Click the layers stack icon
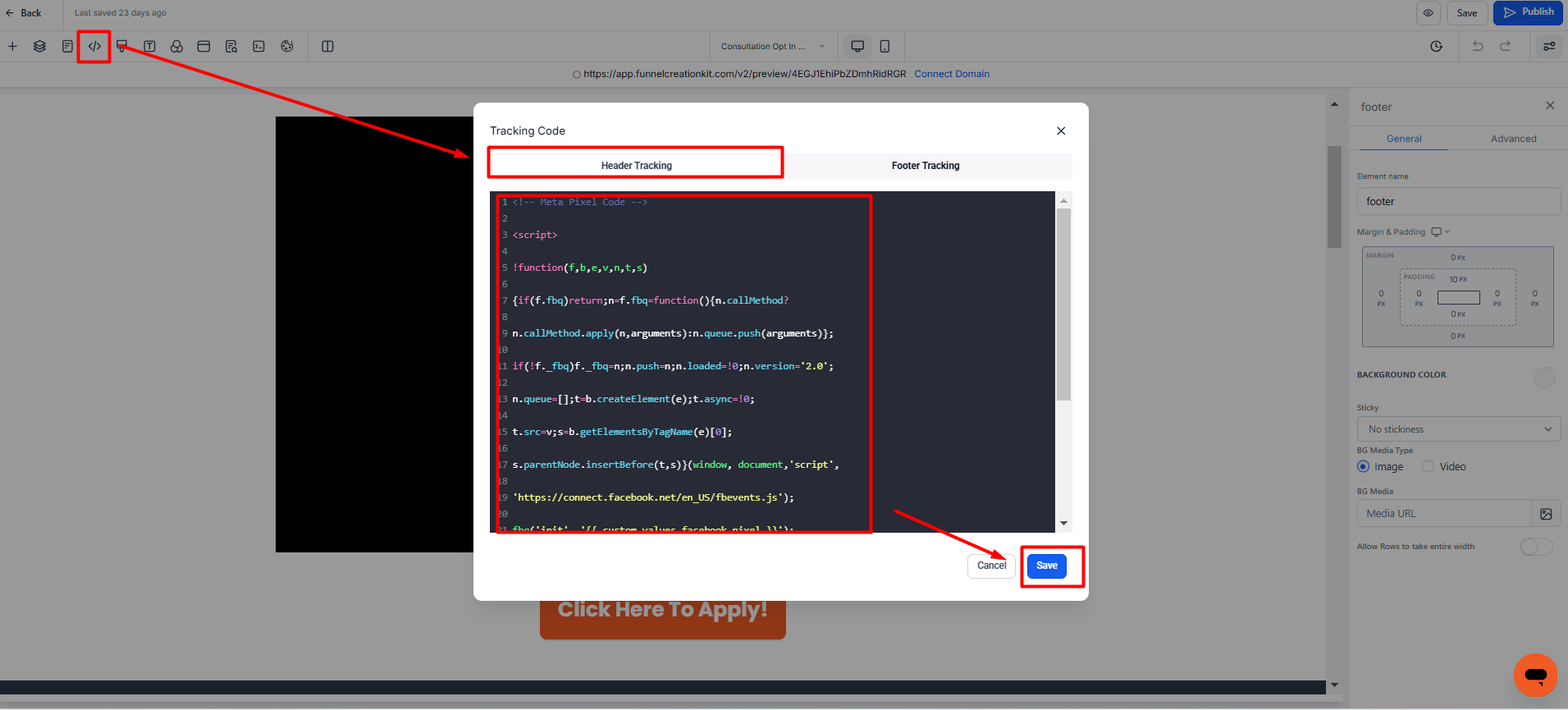 pos(39,47)
